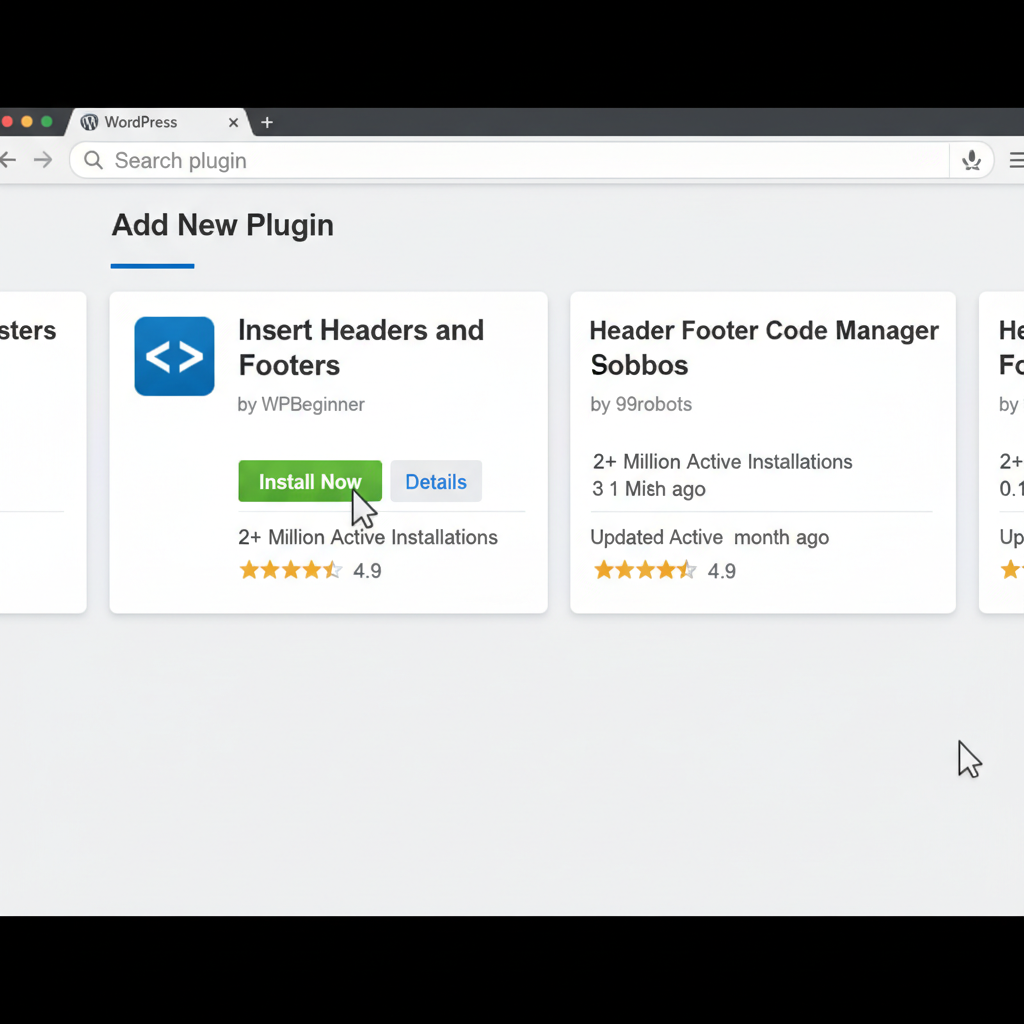Open the Header Footer Code Manager Sobbos title
1024x1024 pixels.
coord(763,347)
